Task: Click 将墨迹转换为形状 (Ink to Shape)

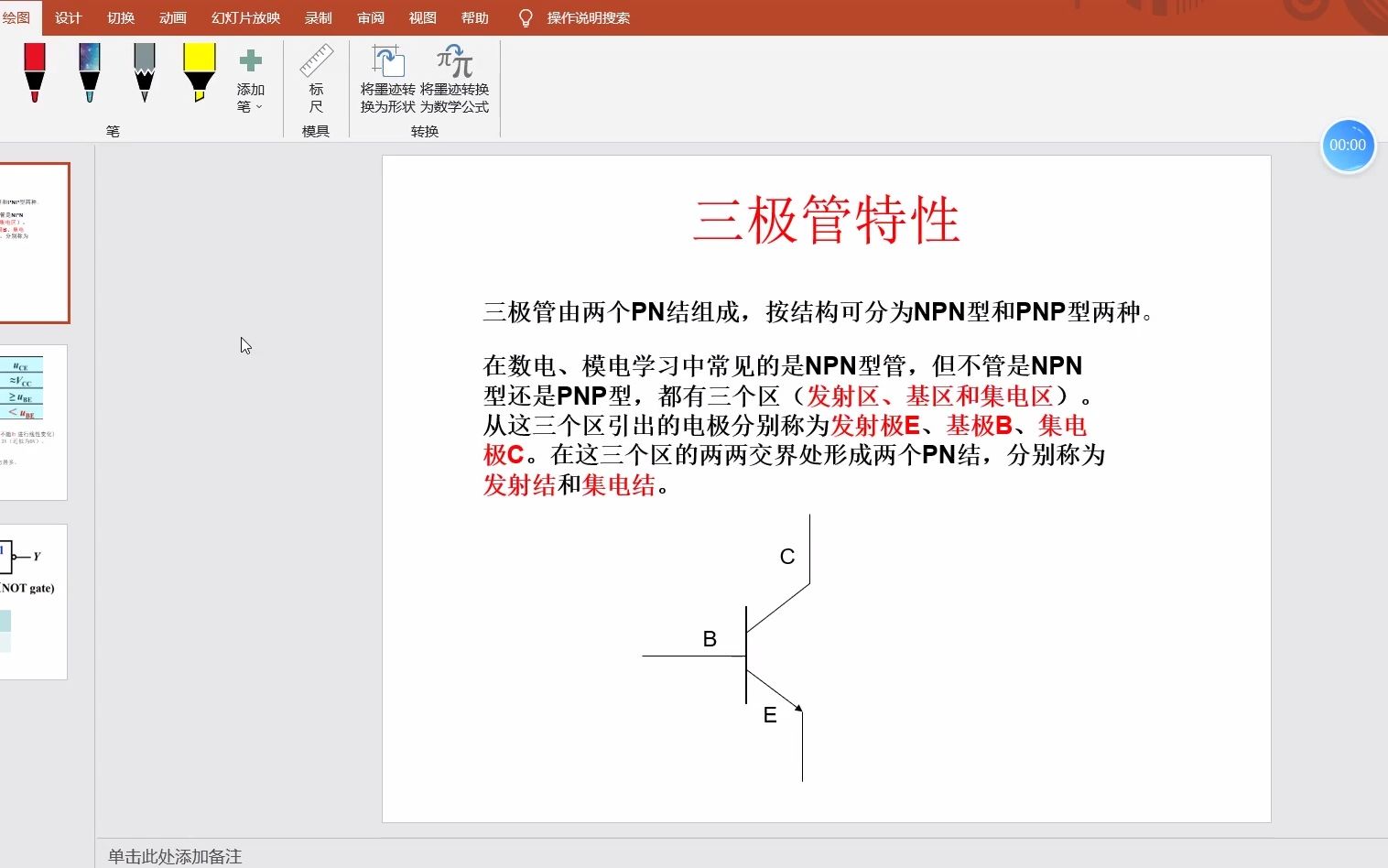Action: pyautogui.click(x=387, y=80)
